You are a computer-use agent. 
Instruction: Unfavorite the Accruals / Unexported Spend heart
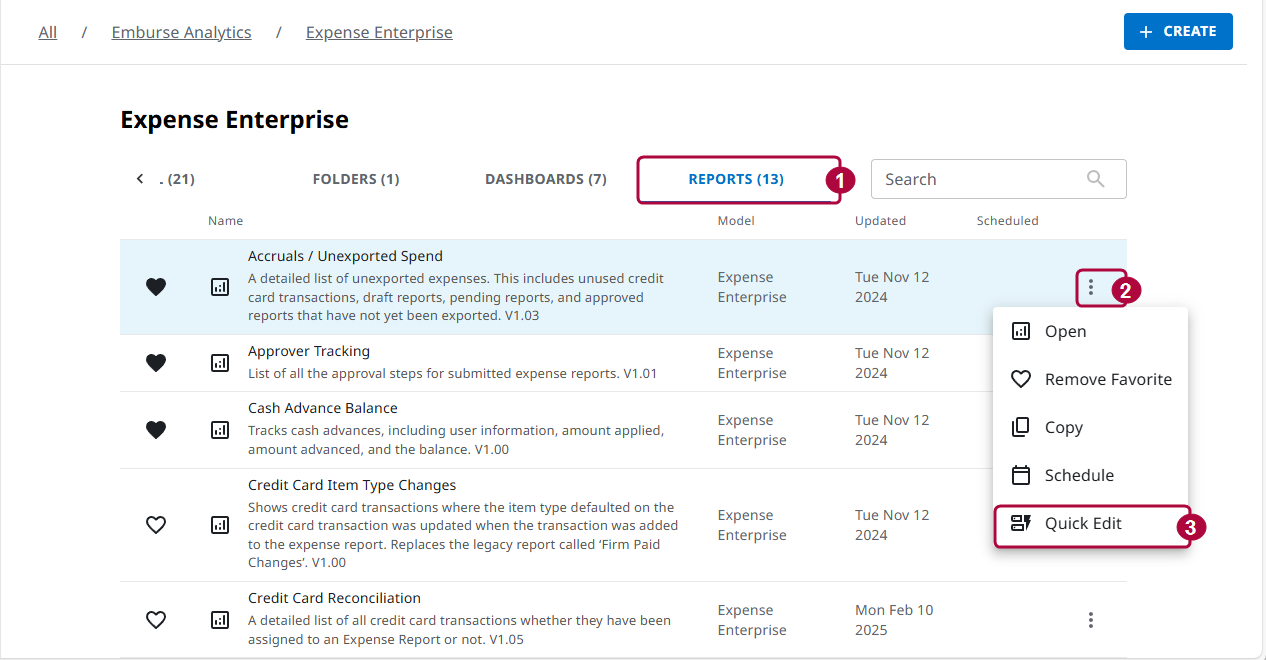(156, 287)
